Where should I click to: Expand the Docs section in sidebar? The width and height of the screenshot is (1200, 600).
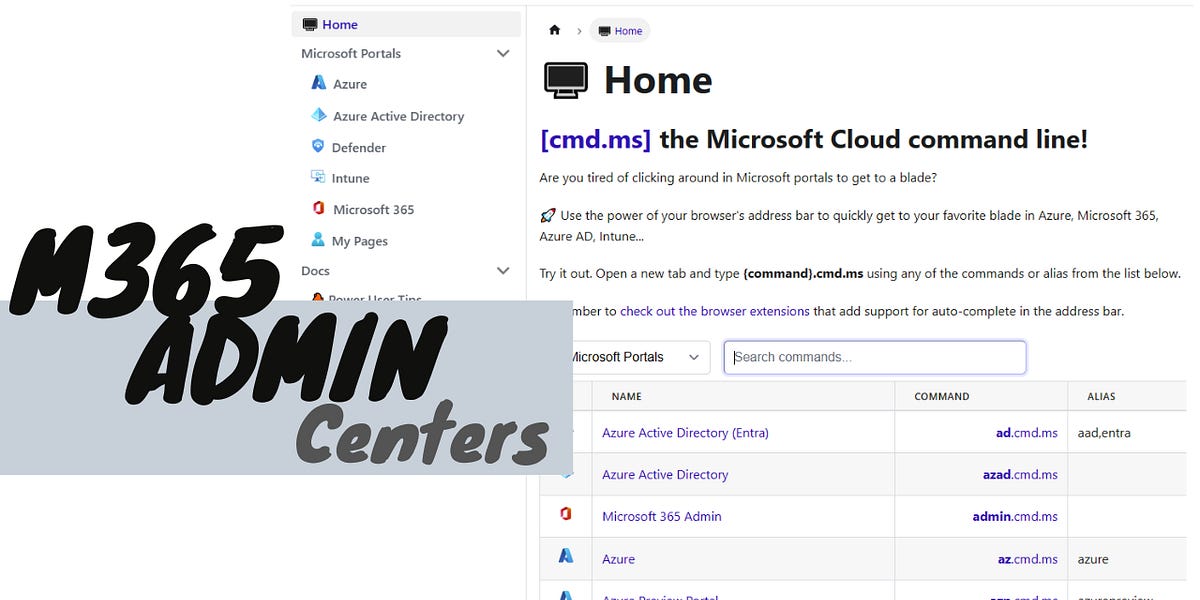503,270
